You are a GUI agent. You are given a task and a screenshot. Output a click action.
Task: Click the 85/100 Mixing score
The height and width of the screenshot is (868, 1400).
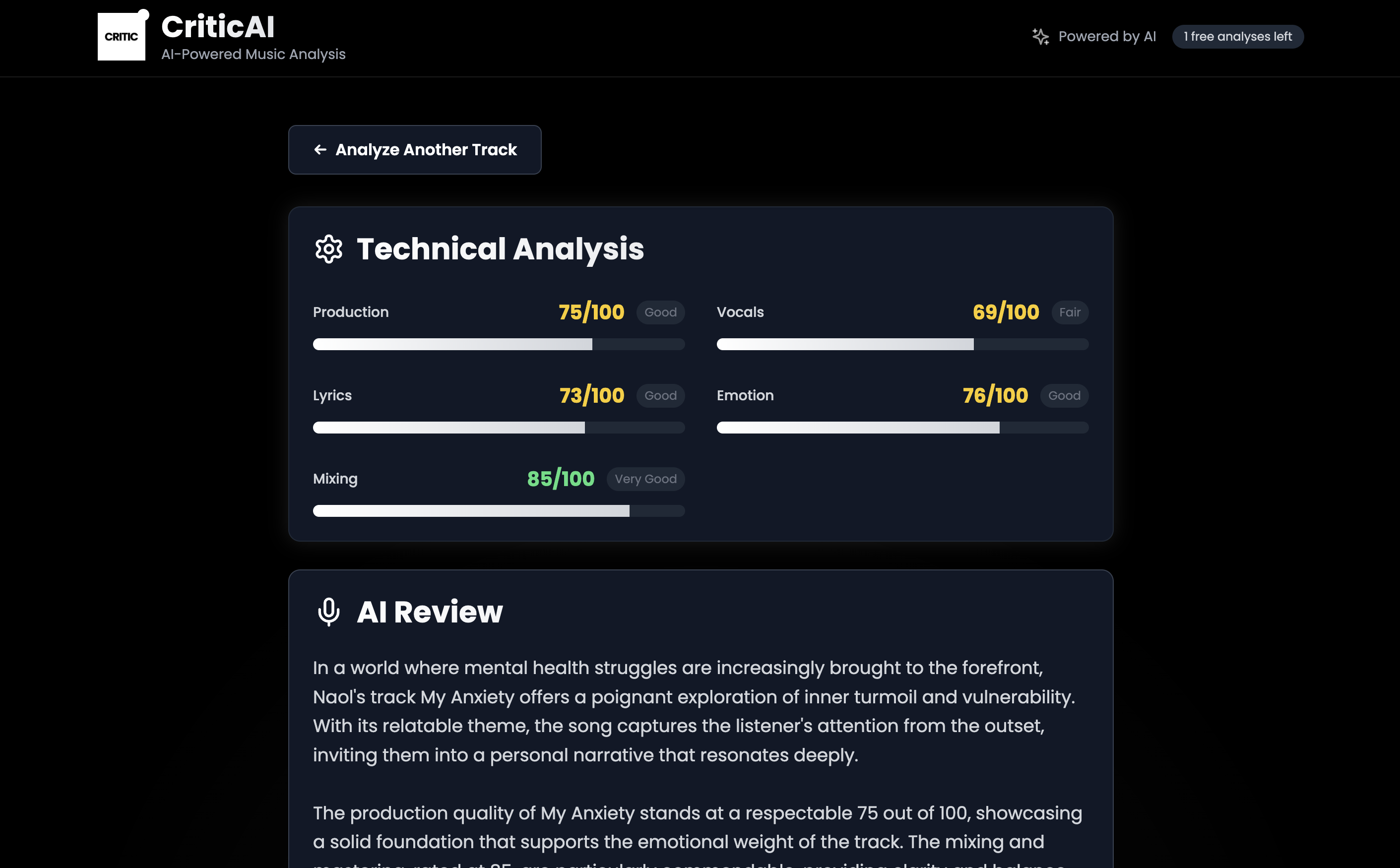click(561, 479)
